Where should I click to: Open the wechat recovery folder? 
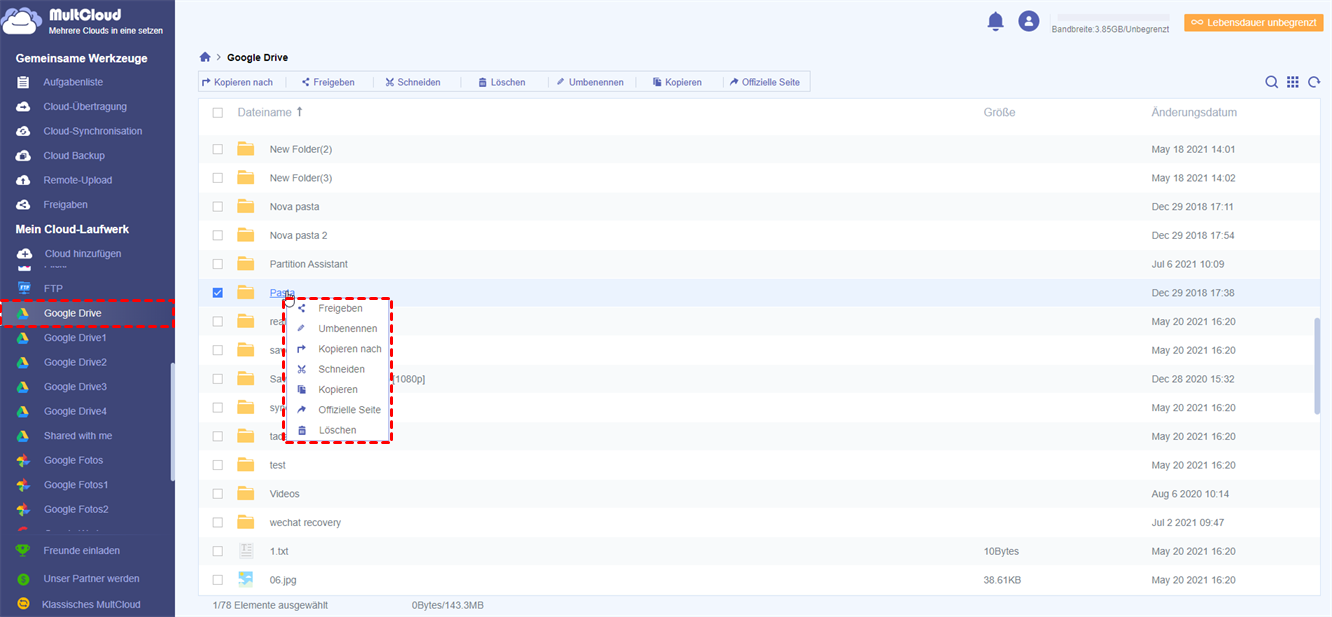pos(305,523)
